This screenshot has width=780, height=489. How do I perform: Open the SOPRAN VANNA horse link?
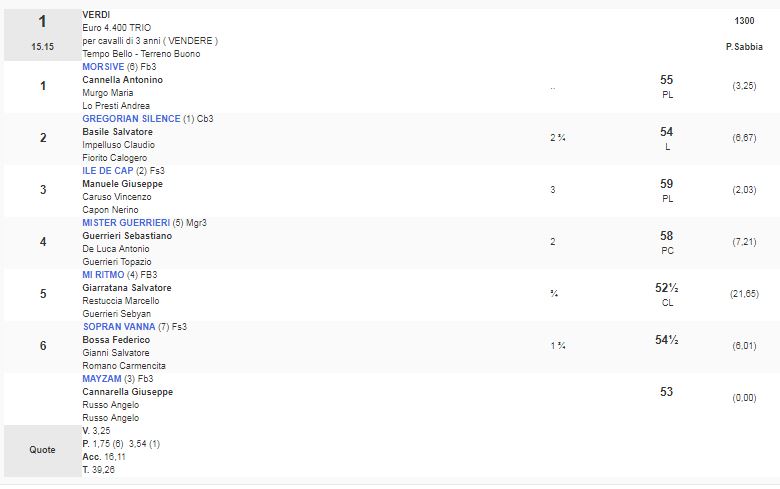point(120,326)
